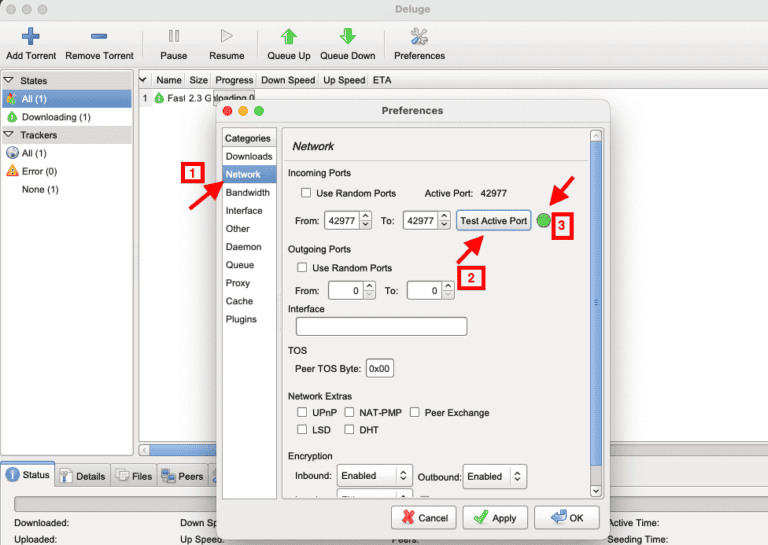Click the Remove Torrent minus icon
The width and height of the screenshot is (768, 545).
click(x=99, y=36)
